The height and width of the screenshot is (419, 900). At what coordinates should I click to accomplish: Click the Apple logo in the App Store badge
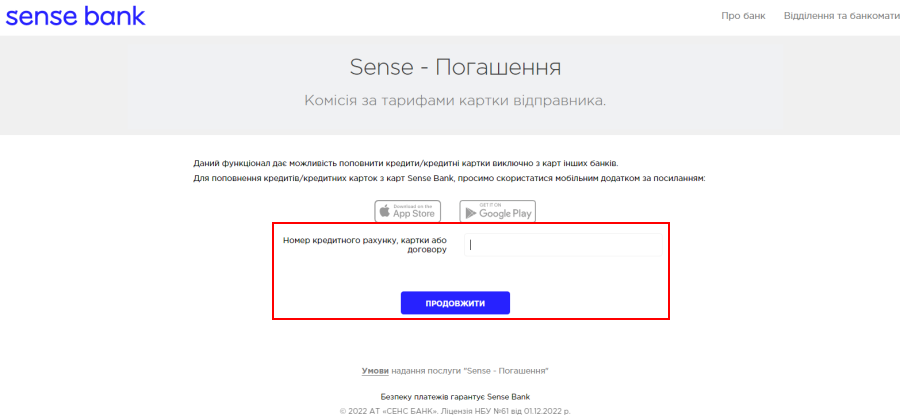pyautogui.click(x=385, y=211)
